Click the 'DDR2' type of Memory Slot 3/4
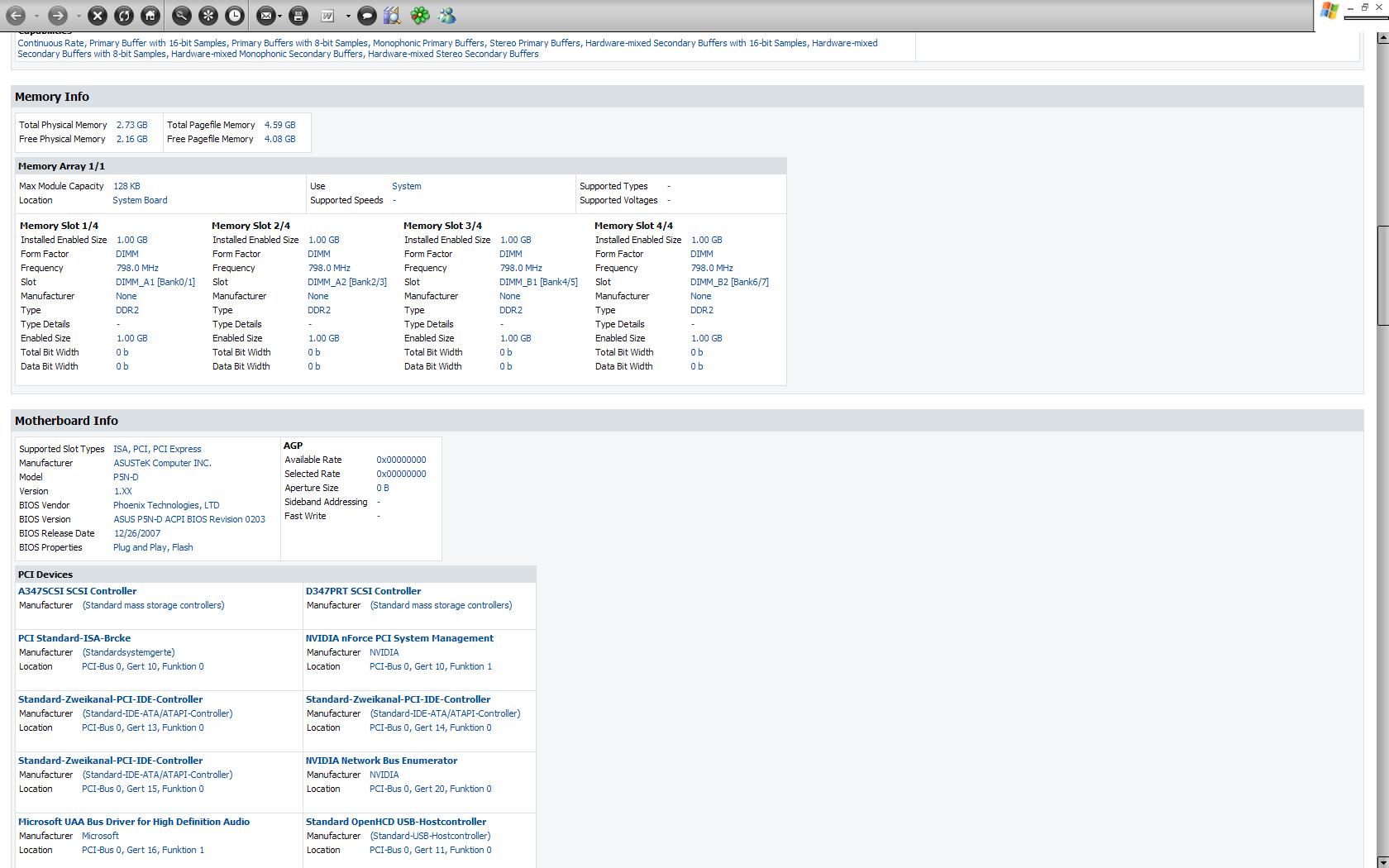This screenshot has height=868, width=1389. point(511,310)
